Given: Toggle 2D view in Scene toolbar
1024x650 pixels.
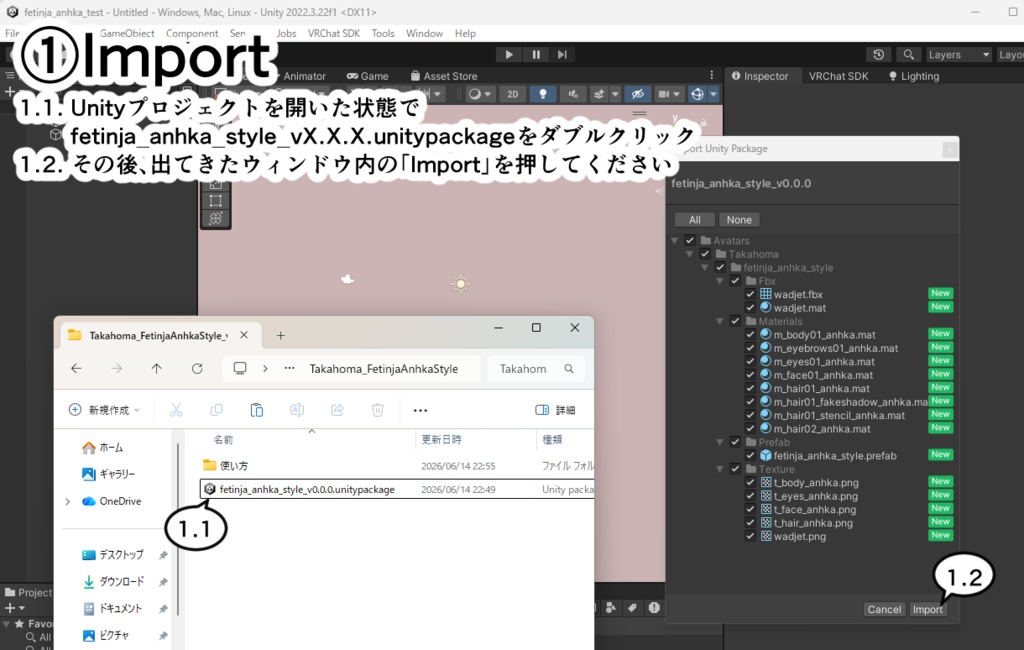Looking at the screenshot, I should tap(513, 94).
